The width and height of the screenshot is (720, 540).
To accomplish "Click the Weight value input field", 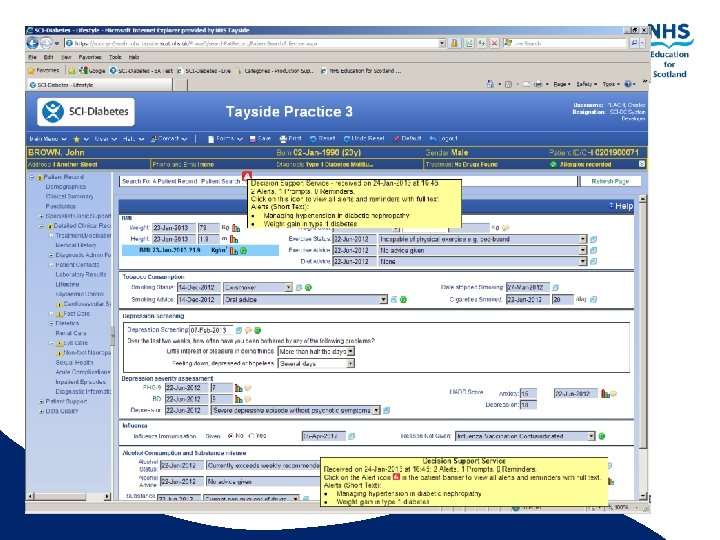I will point(208,228).
